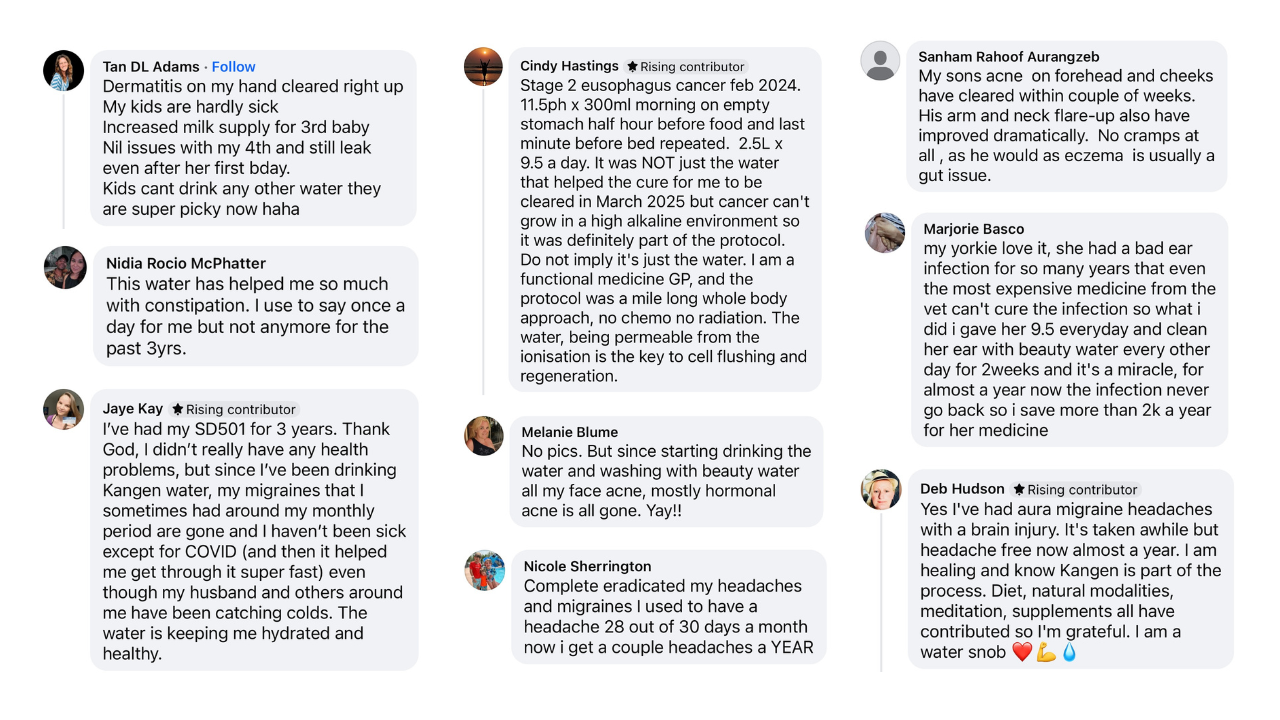Click Nidia Rocio McPhatter's name link
The width and height of the screenshot is (1280, 720).
(186, 264)
